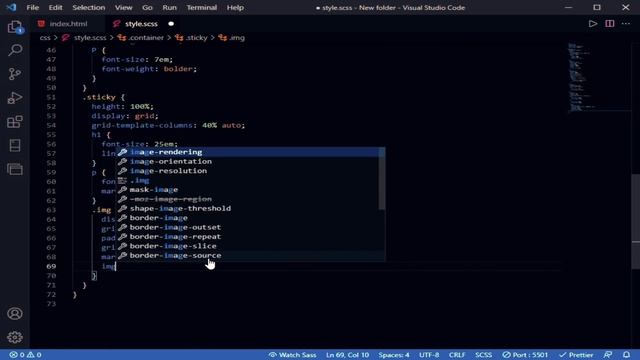Choose border-image-source suggestion
640x360 pixels.
(250, 255)
